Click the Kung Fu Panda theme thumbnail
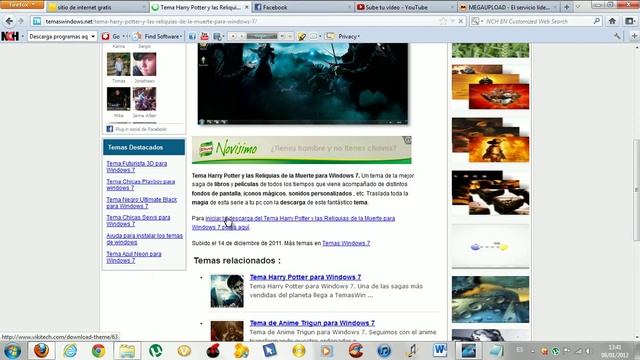This screenshot has width=640, height=360. pyautogui.click(x=490, y=87)
